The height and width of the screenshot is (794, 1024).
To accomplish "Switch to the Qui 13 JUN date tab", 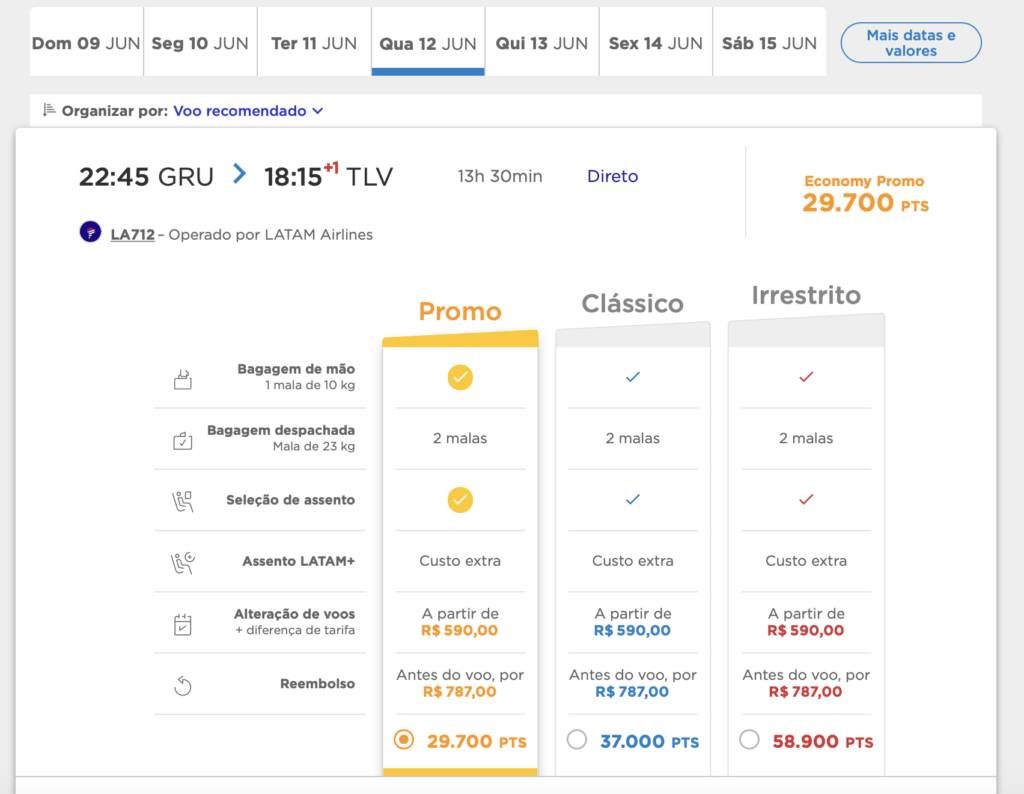I will [542, 42].
